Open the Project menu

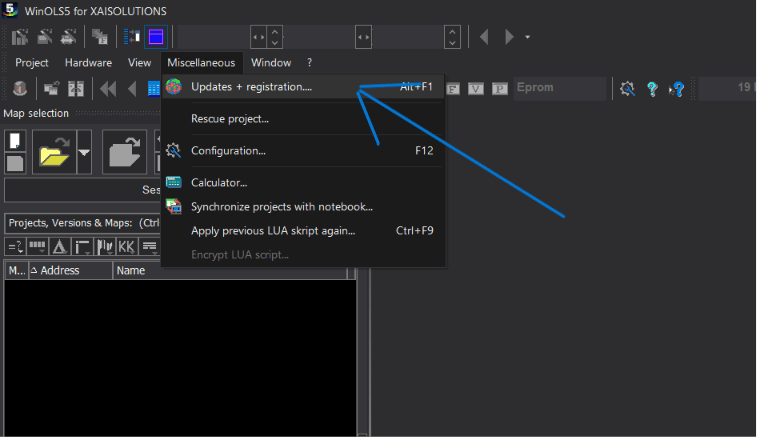click(x=31, y=63)
